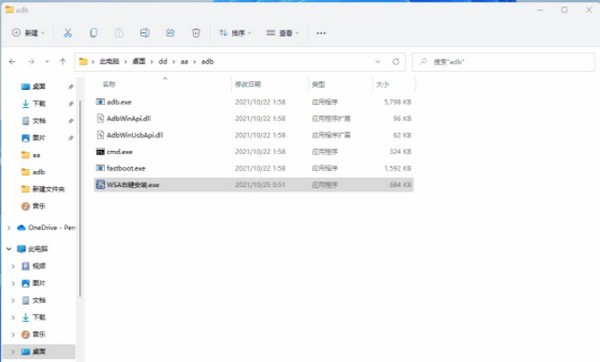Open recent locations chevron dropdown
Viewport: 600px width, 362px height.
point(47,61)
